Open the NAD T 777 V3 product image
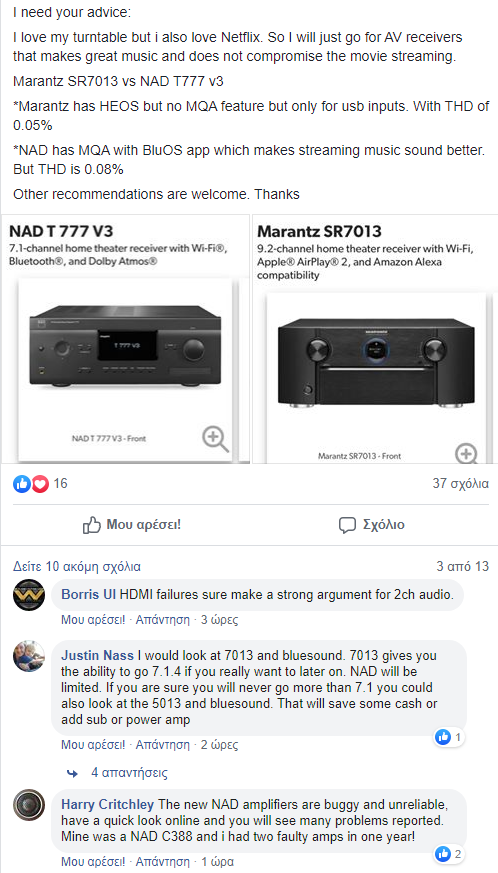 (x=125, y=368)
